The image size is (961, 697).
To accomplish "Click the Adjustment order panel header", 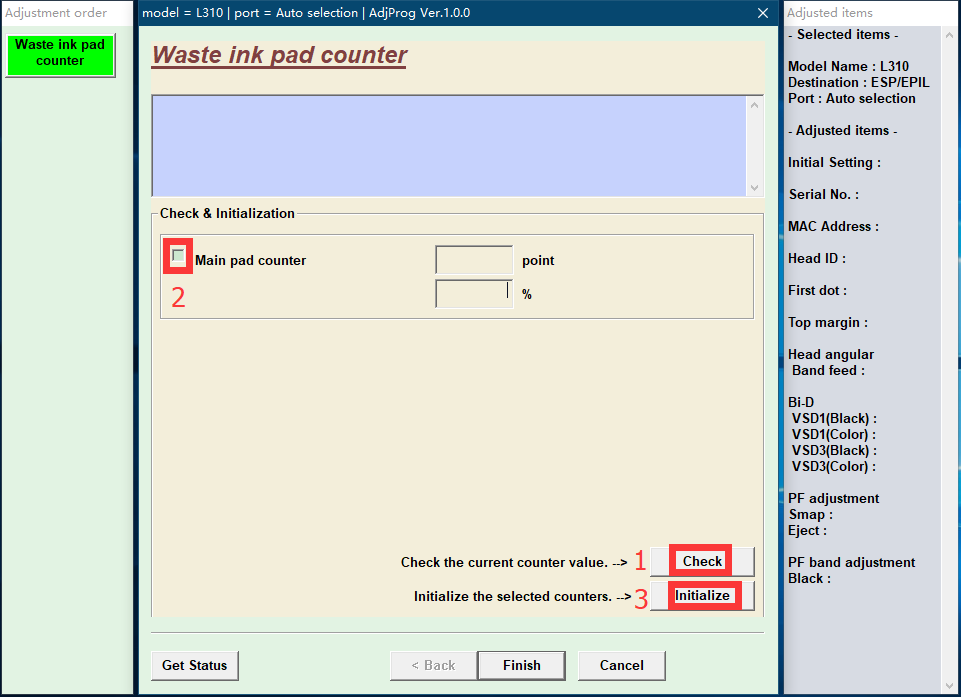I will coord(56,13).
